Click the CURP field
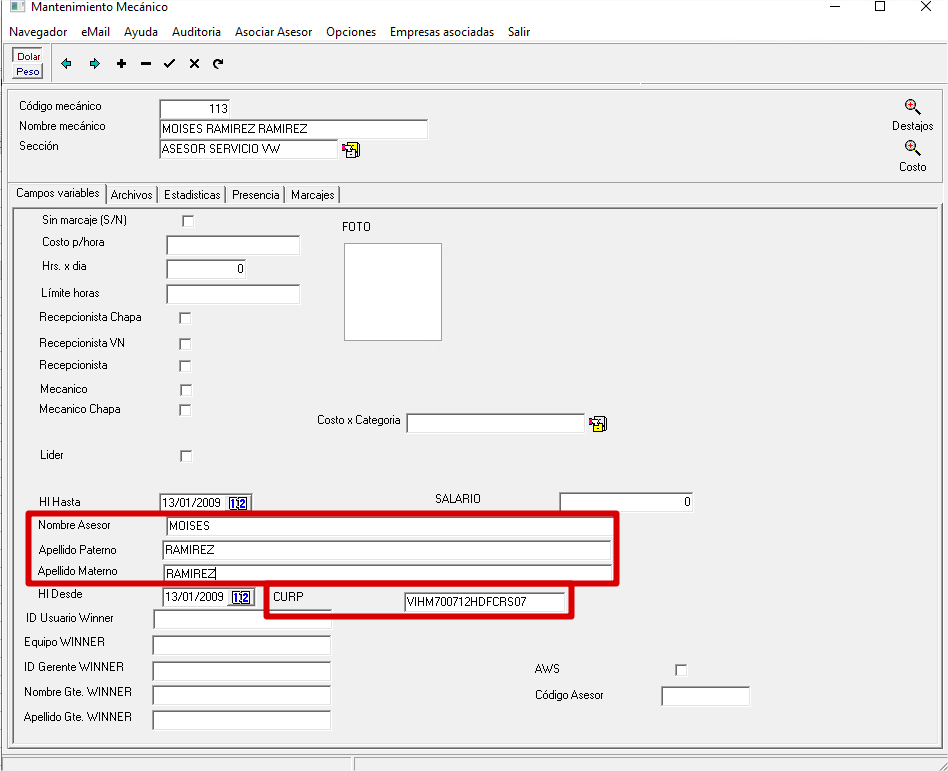 click(484, 602)
